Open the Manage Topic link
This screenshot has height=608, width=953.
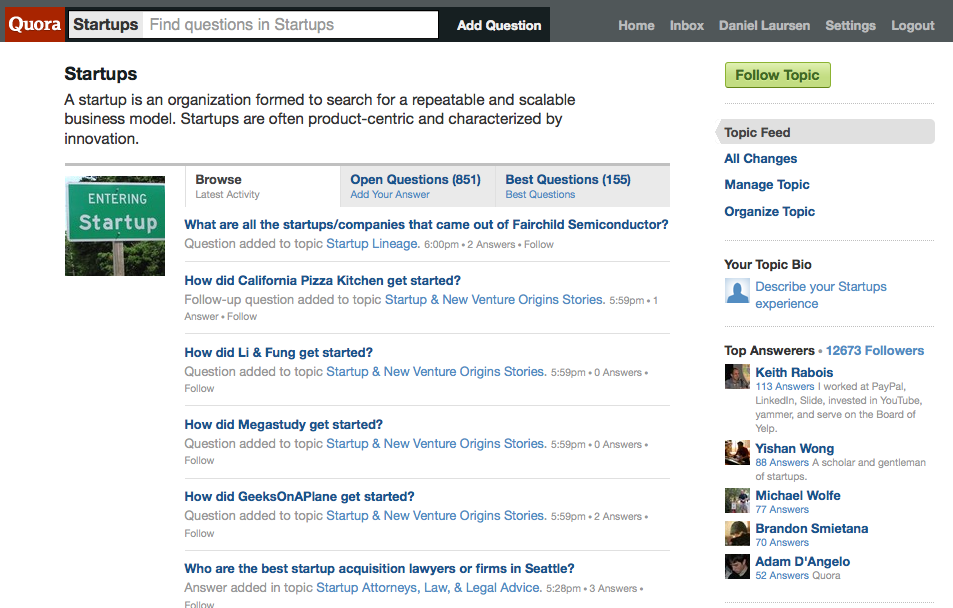click(767, 184)
